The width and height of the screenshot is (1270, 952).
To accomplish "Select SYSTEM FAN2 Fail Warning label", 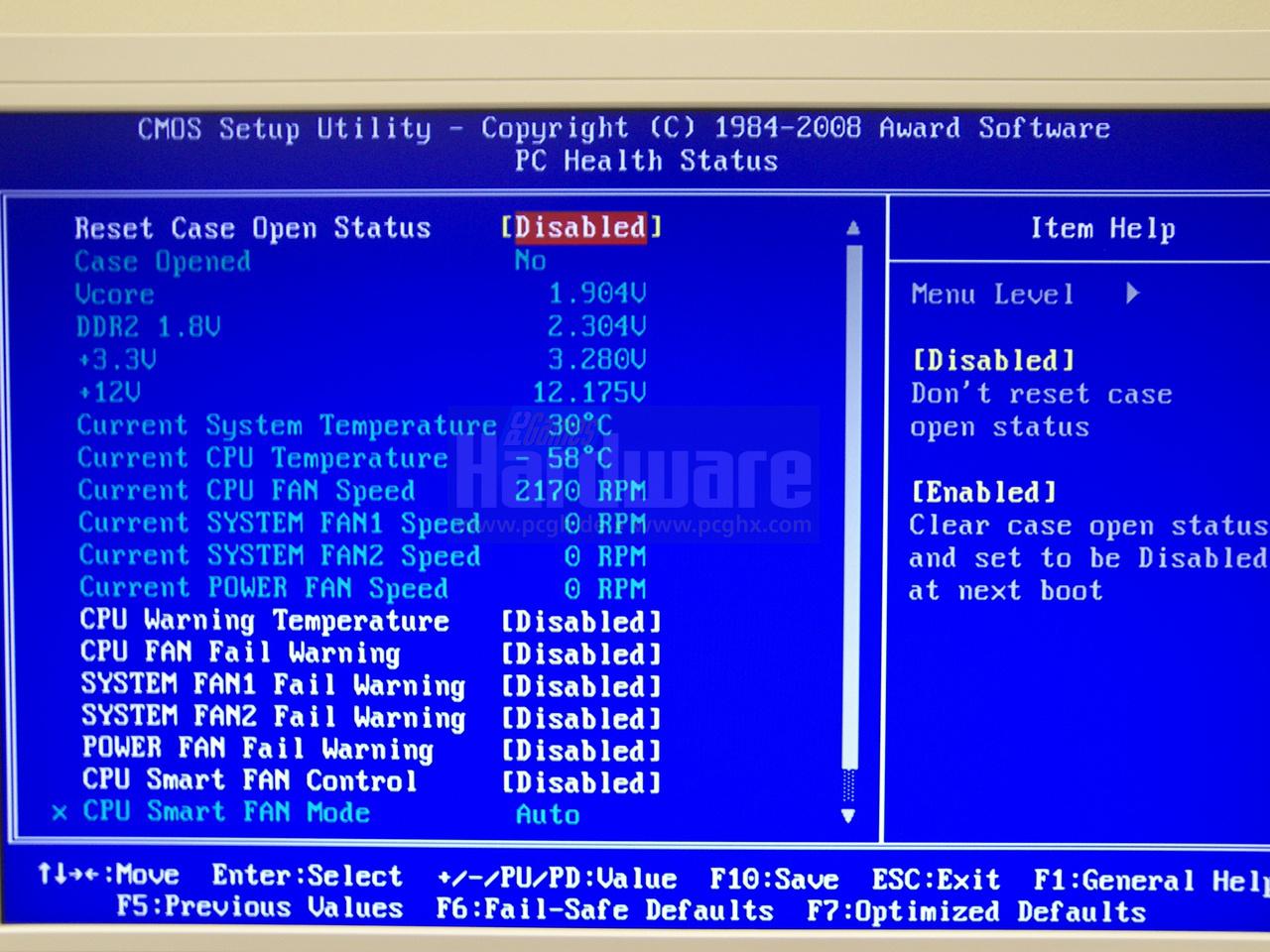I will click(274, 717).
